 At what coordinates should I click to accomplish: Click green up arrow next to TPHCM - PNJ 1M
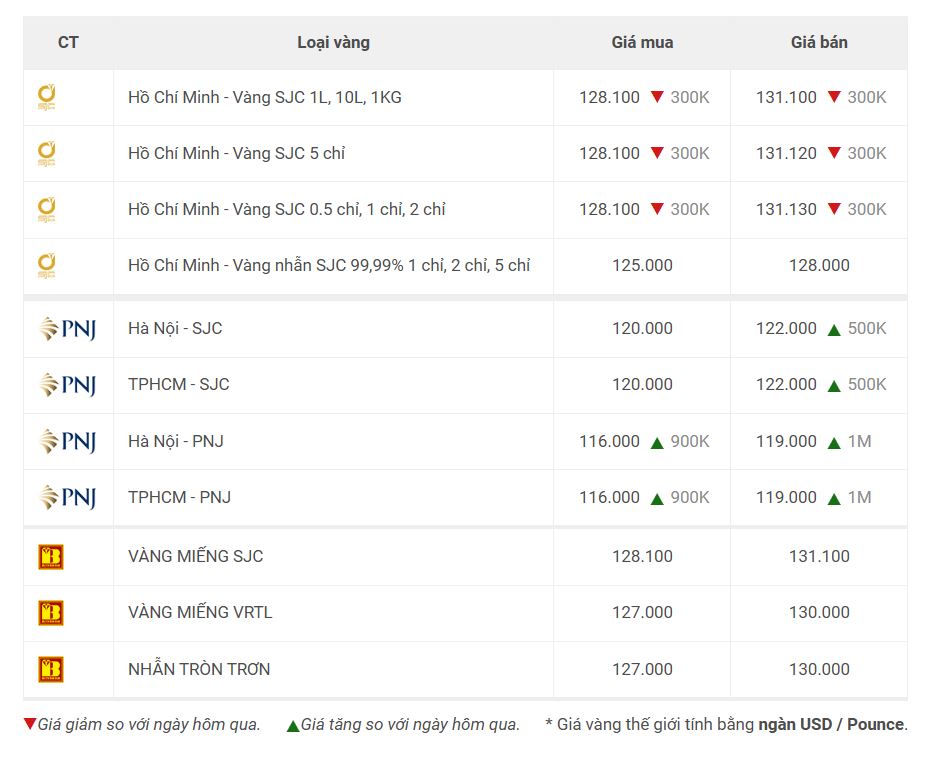click(834, 497)
